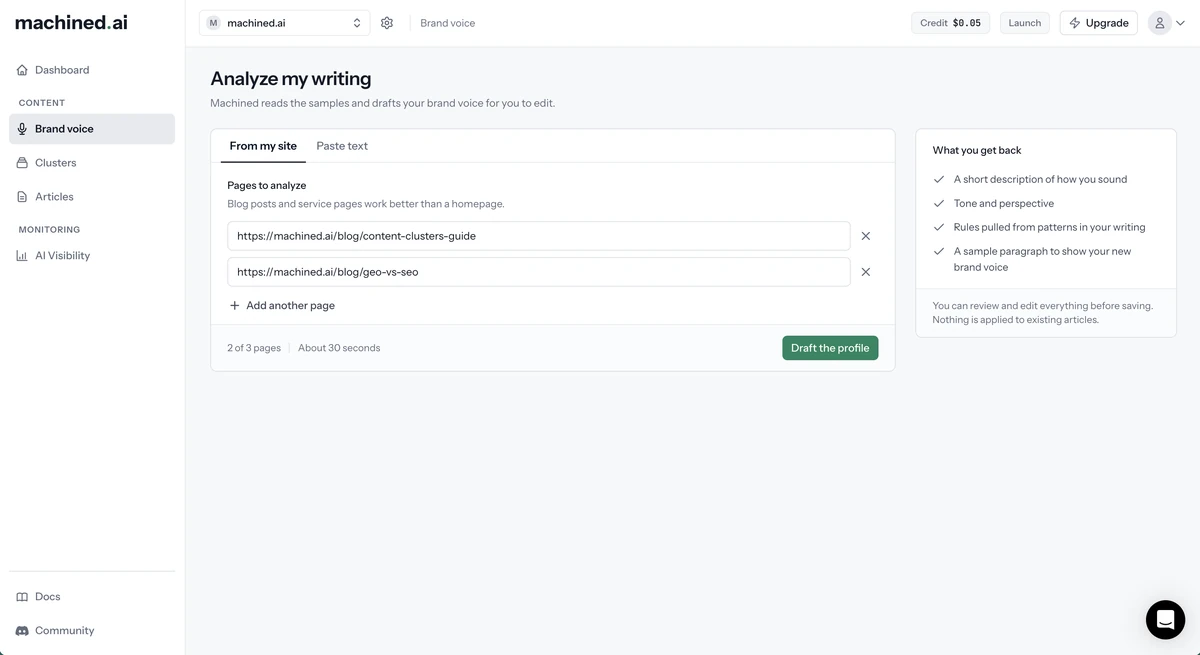
Task: Go to Dashboard in the sidebar
Action: [x=92, y=70]
